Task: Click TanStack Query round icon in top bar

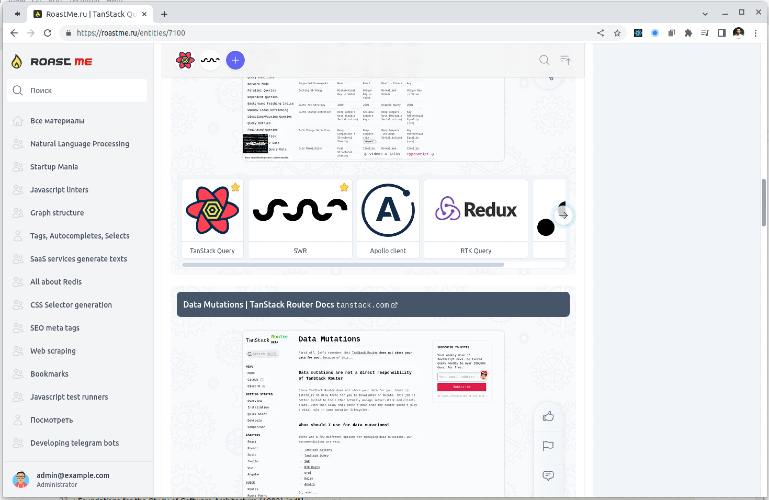Action: [x=185, y=60]
